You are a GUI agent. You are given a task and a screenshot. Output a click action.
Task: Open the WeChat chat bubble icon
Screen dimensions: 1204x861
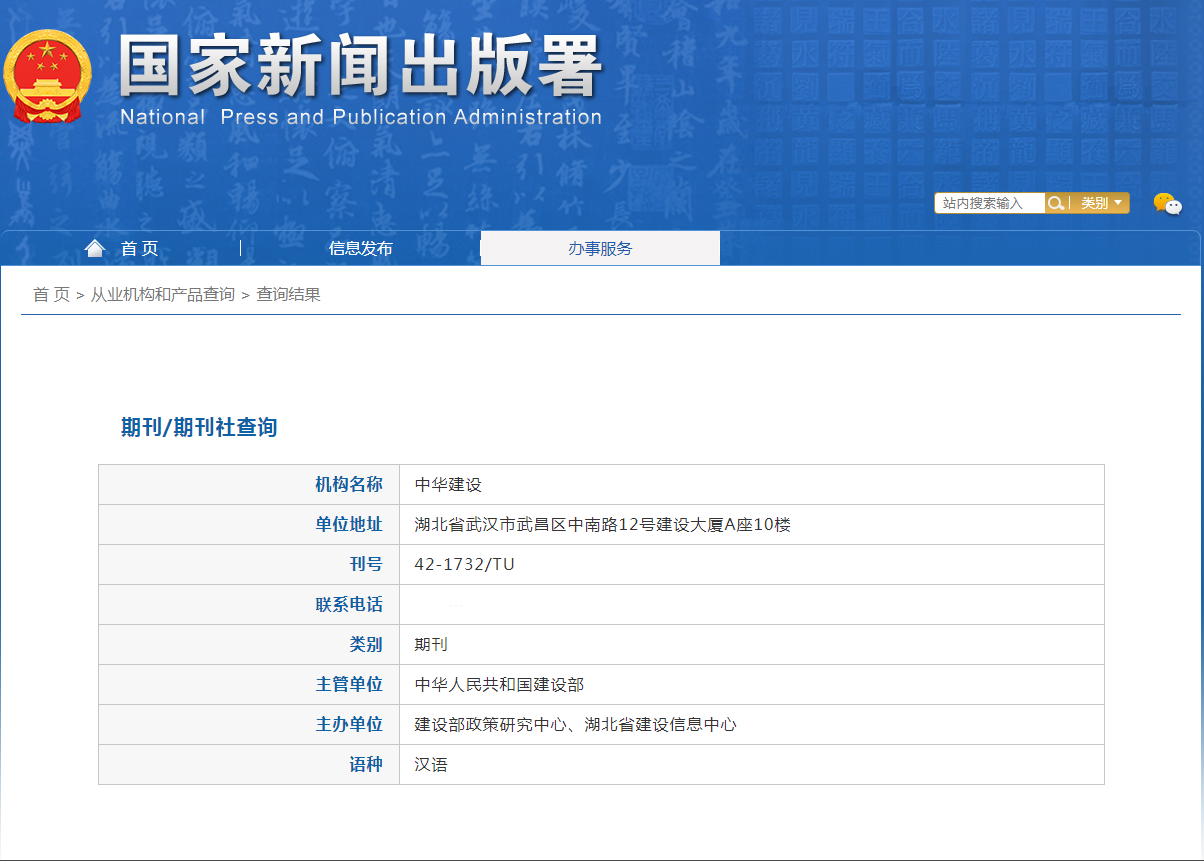tap(1166, 204)
